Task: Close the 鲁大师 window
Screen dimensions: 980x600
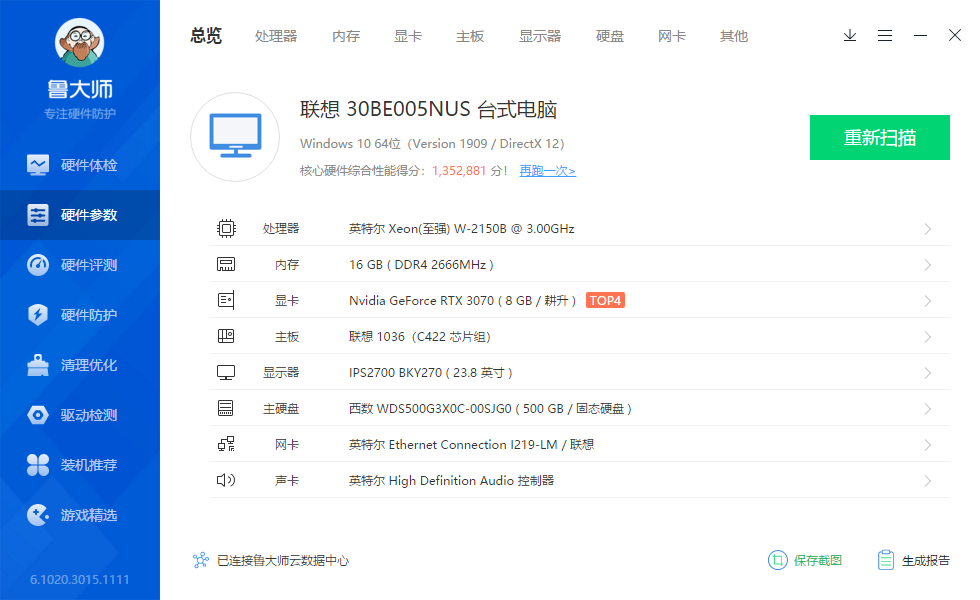Action: 955,36
